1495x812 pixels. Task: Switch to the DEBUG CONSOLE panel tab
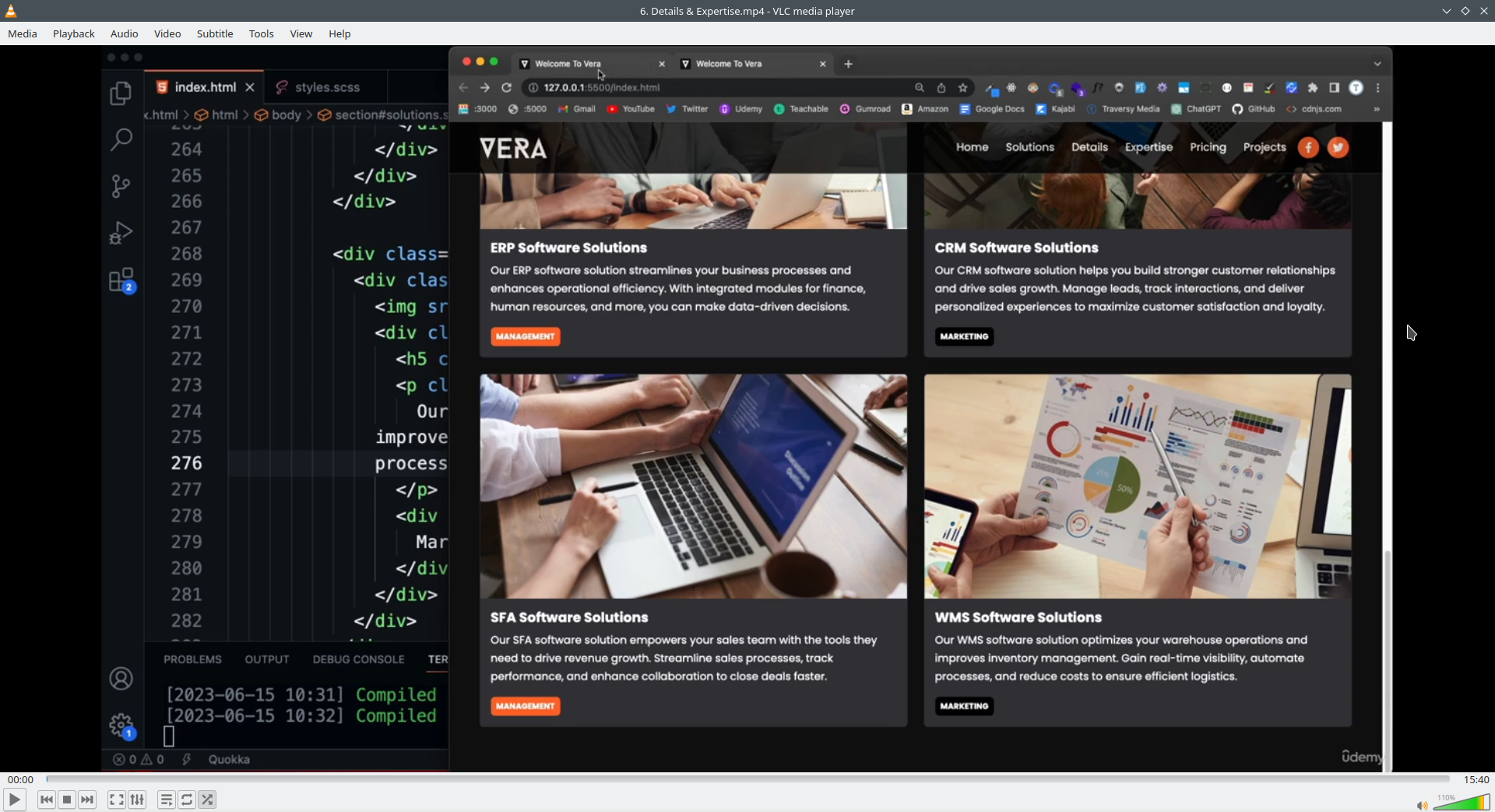pos(358,659)
